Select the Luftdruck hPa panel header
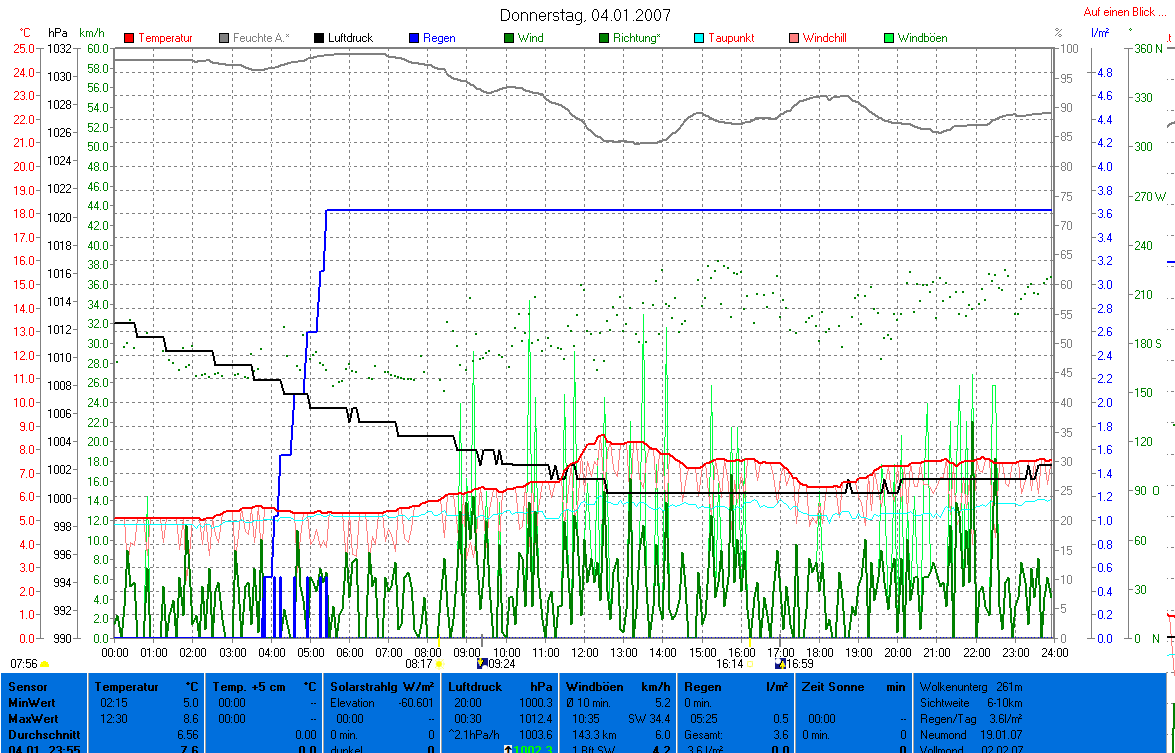Viewport: 1175px width, 753px height. [x=499, y=687]
